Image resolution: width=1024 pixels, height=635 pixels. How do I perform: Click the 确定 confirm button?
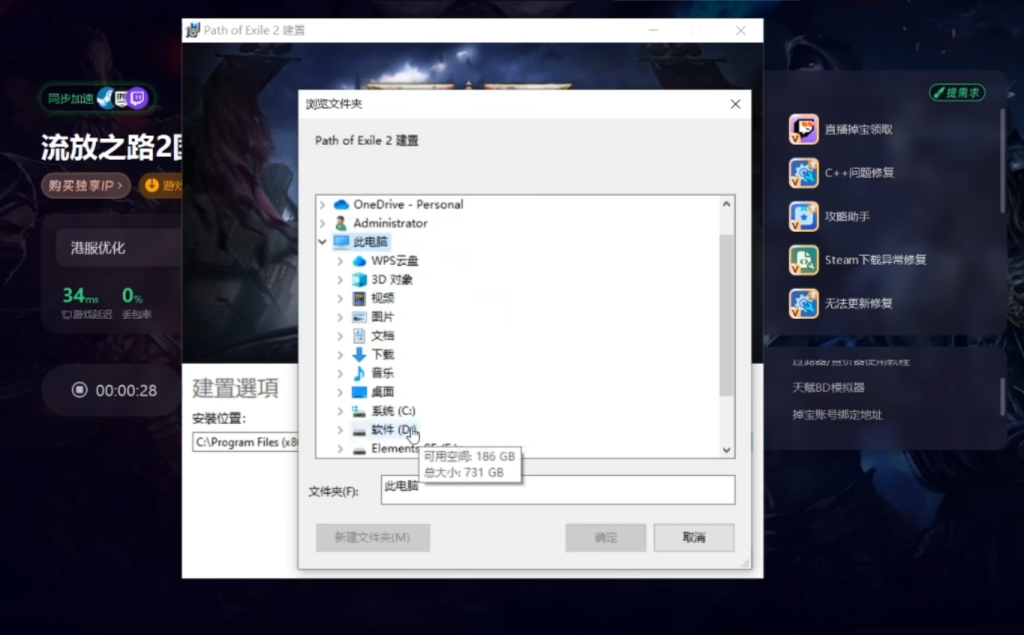[x=605, y=538]
